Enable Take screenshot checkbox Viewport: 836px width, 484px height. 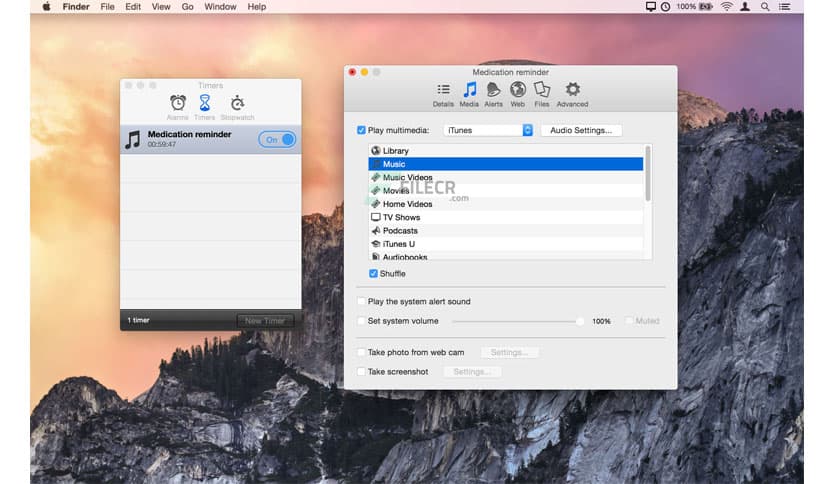361,372
